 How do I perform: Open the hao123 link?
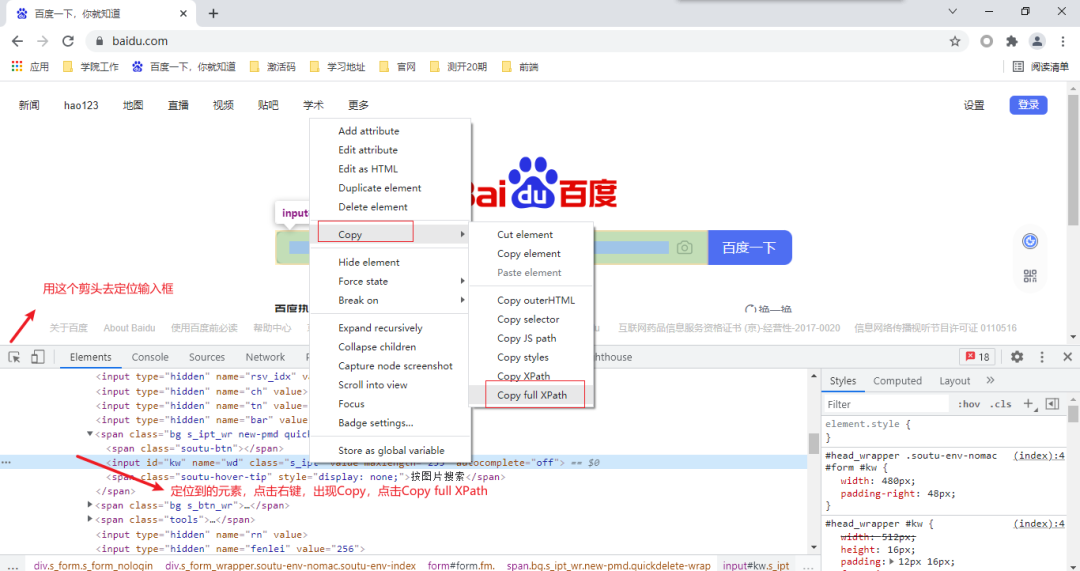tap(81, 105)
